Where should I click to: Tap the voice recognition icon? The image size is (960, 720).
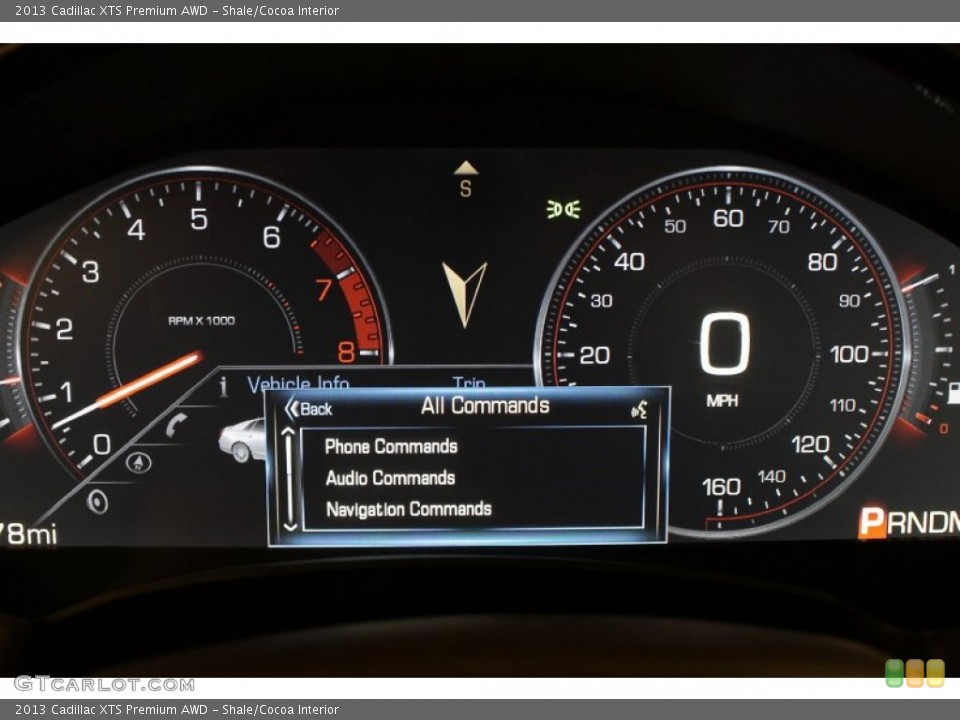pos(639,410)
